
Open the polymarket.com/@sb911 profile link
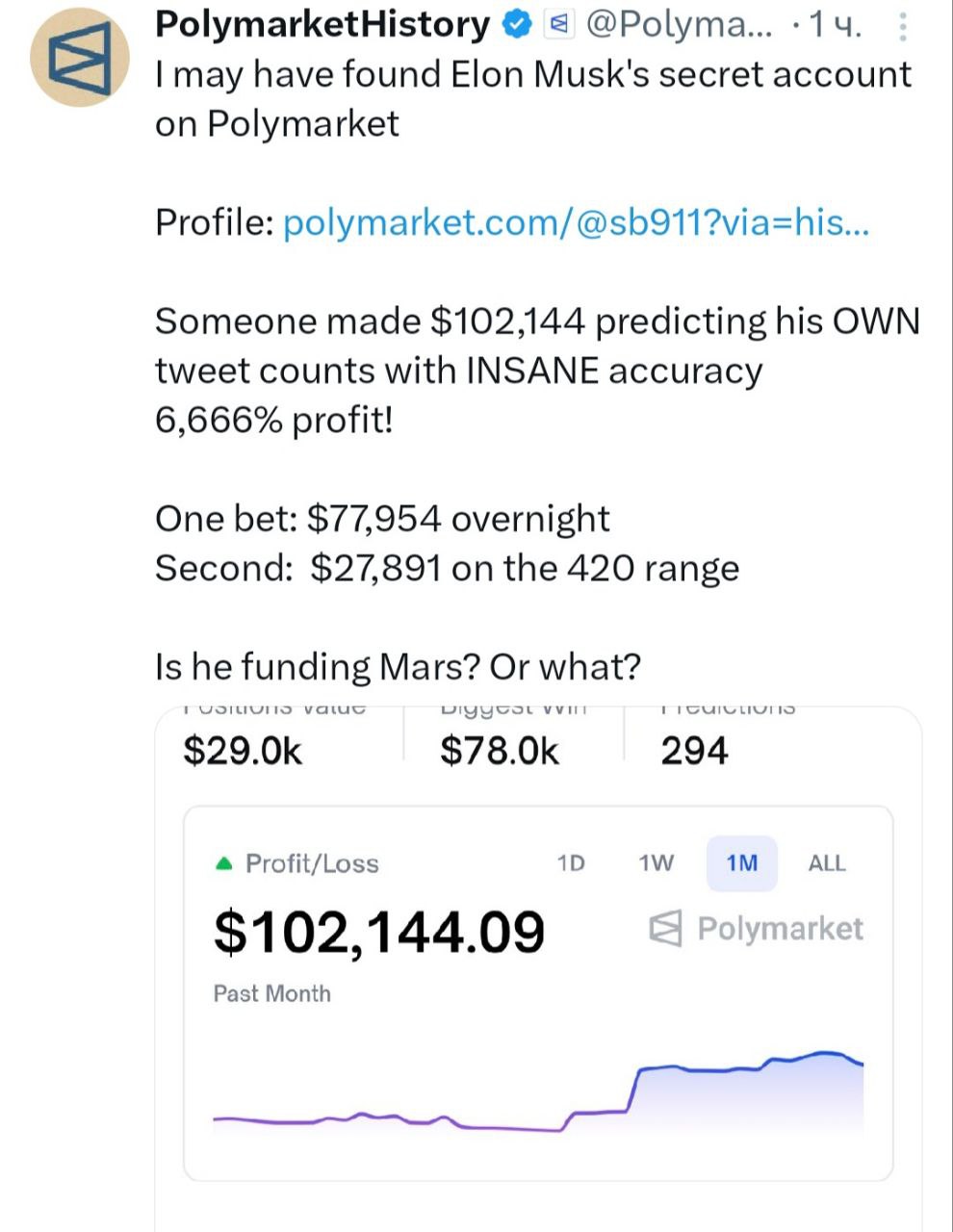576,222
